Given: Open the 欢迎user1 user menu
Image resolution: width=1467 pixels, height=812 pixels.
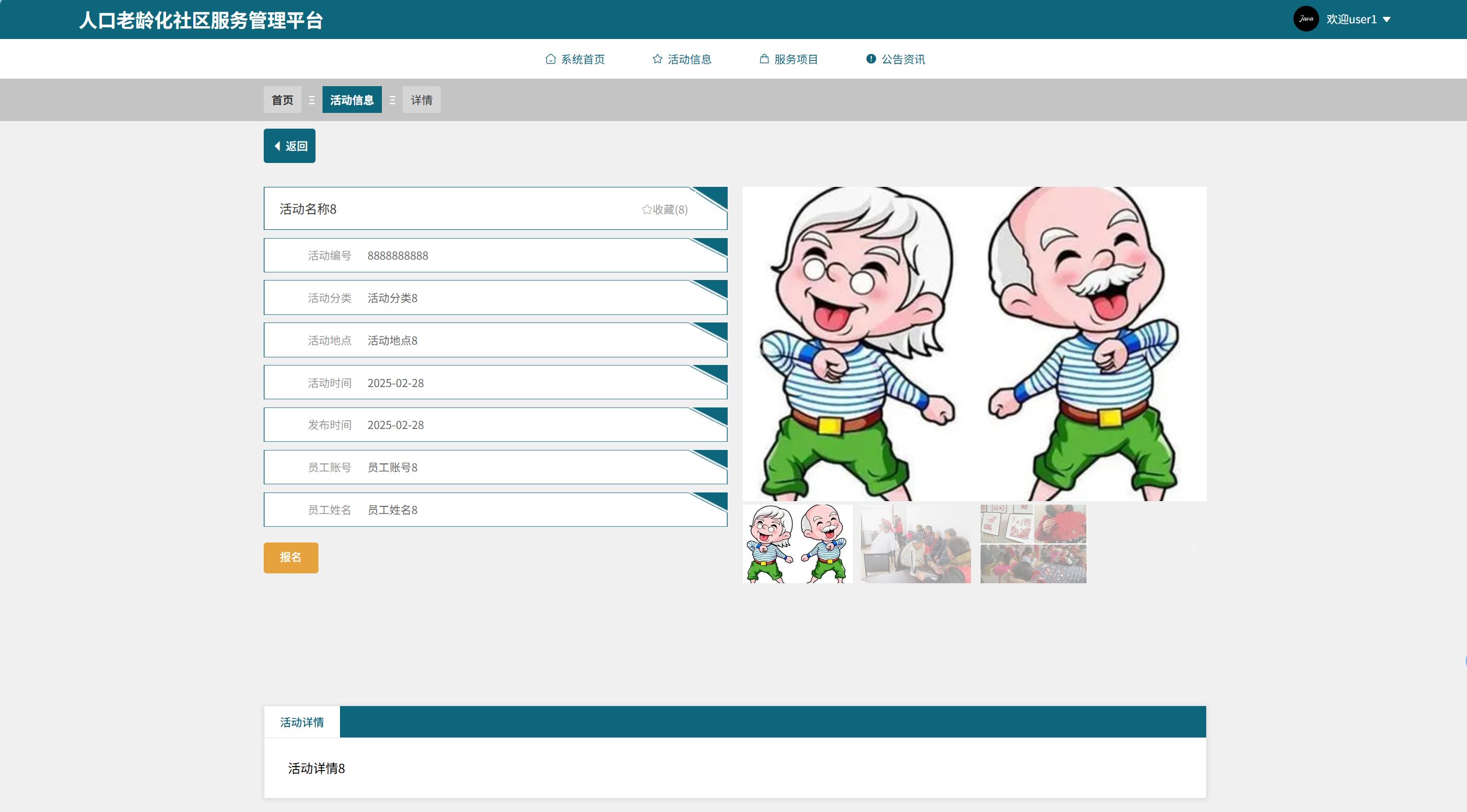Looking at the screenshot, I should click(x=1351, y=19).
